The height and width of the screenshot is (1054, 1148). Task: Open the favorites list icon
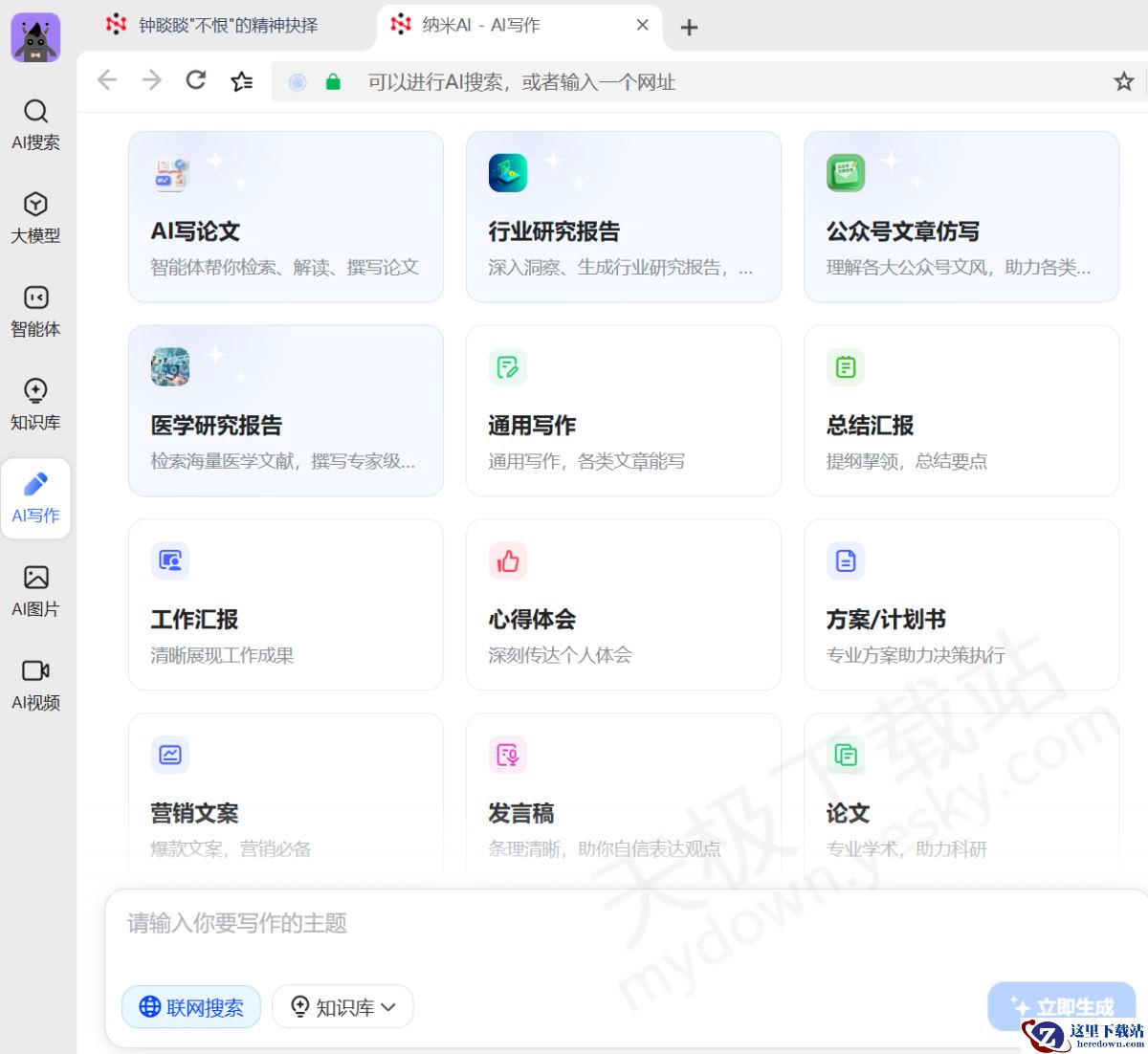(242, 81)
